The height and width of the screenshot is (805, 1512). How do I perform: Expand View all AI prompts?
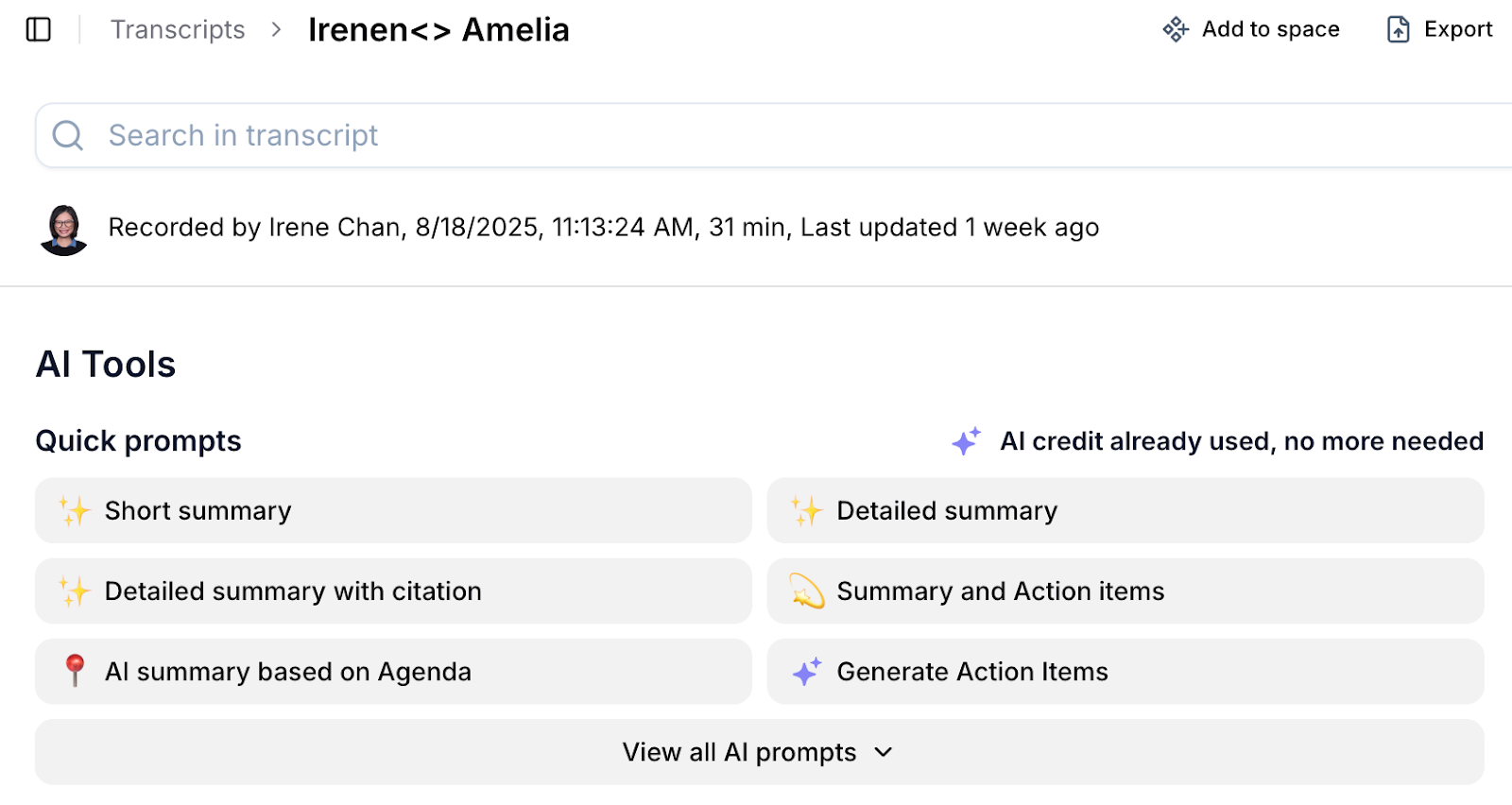739,752
